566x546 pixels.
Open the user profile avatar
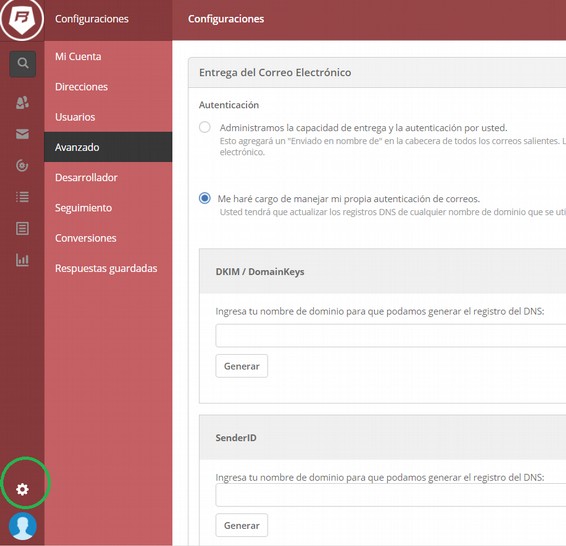(23, 526)
